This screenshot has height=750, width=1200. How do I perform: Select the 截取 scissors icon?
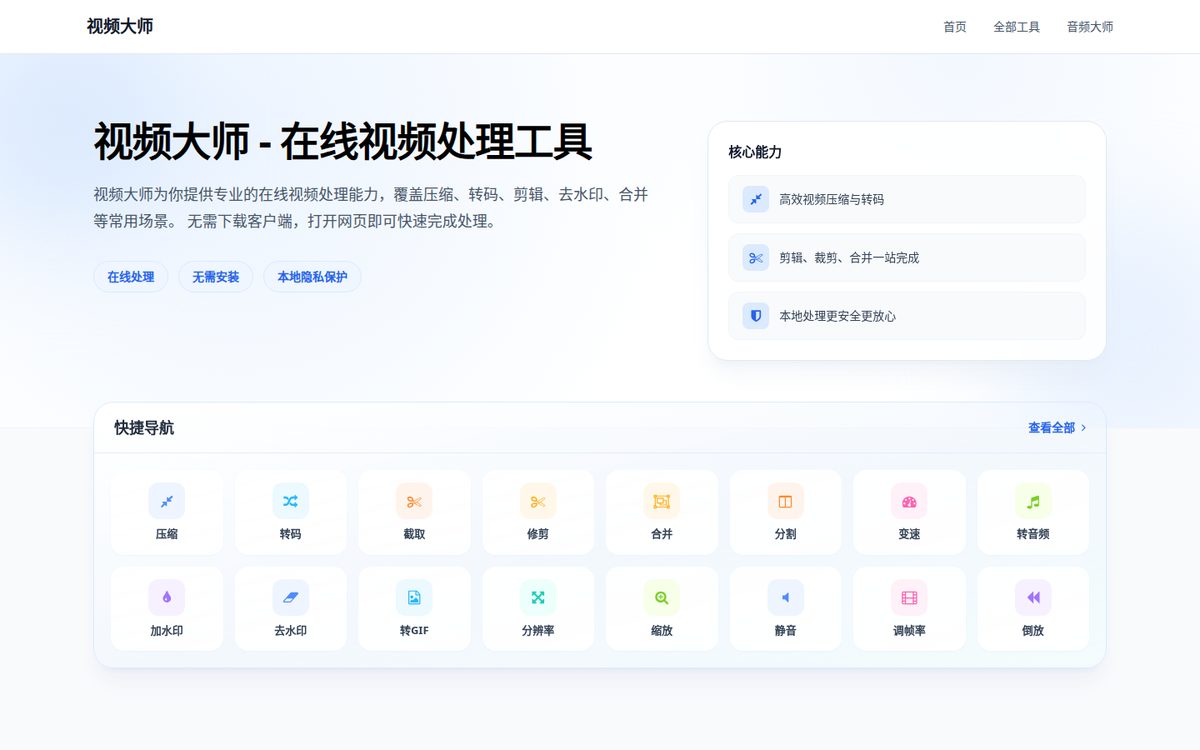pyautogui.click(x=414, y=501)
